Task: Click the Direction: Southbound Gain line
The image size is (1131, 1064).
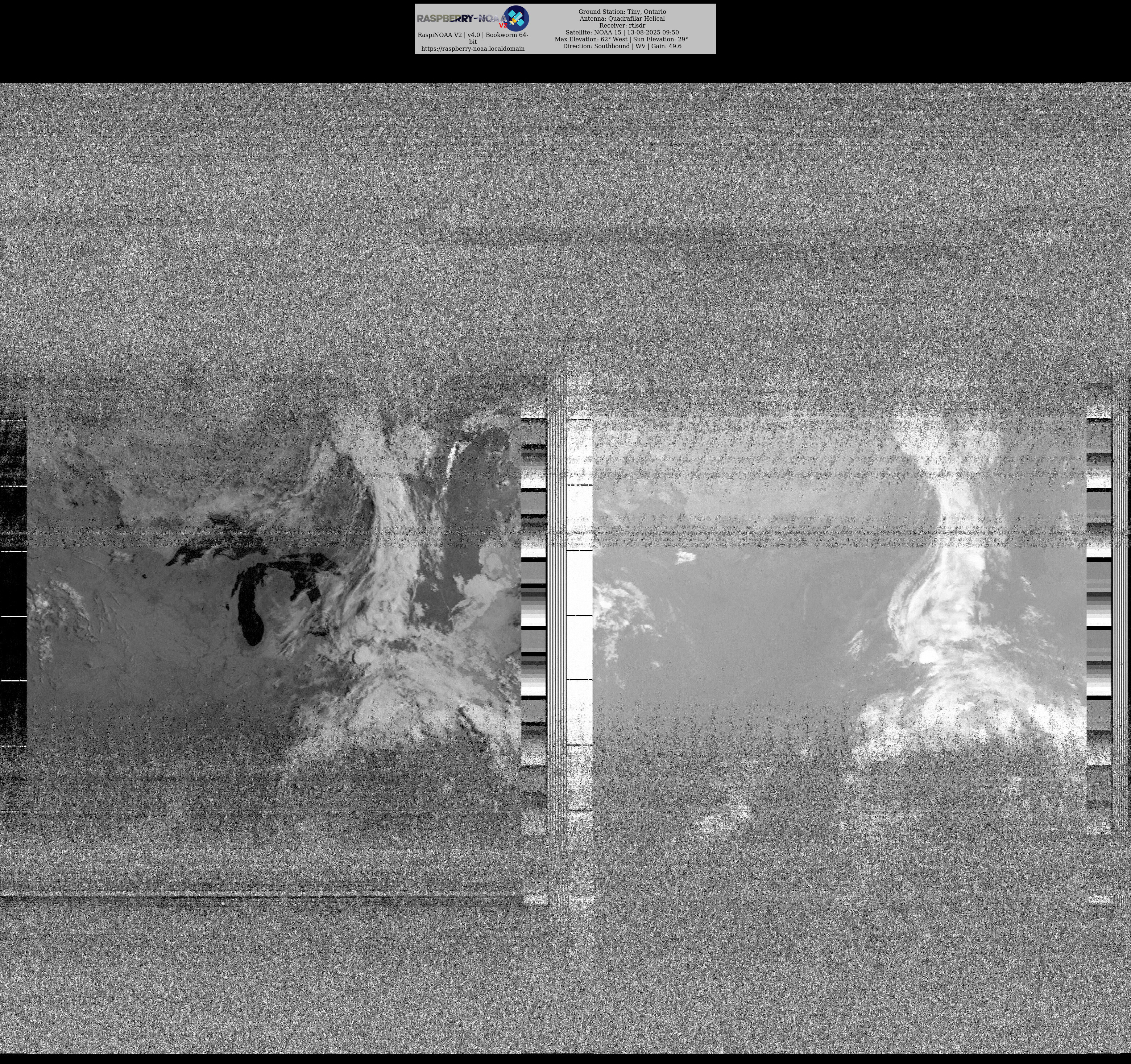Action: click(x=622, y=46)
